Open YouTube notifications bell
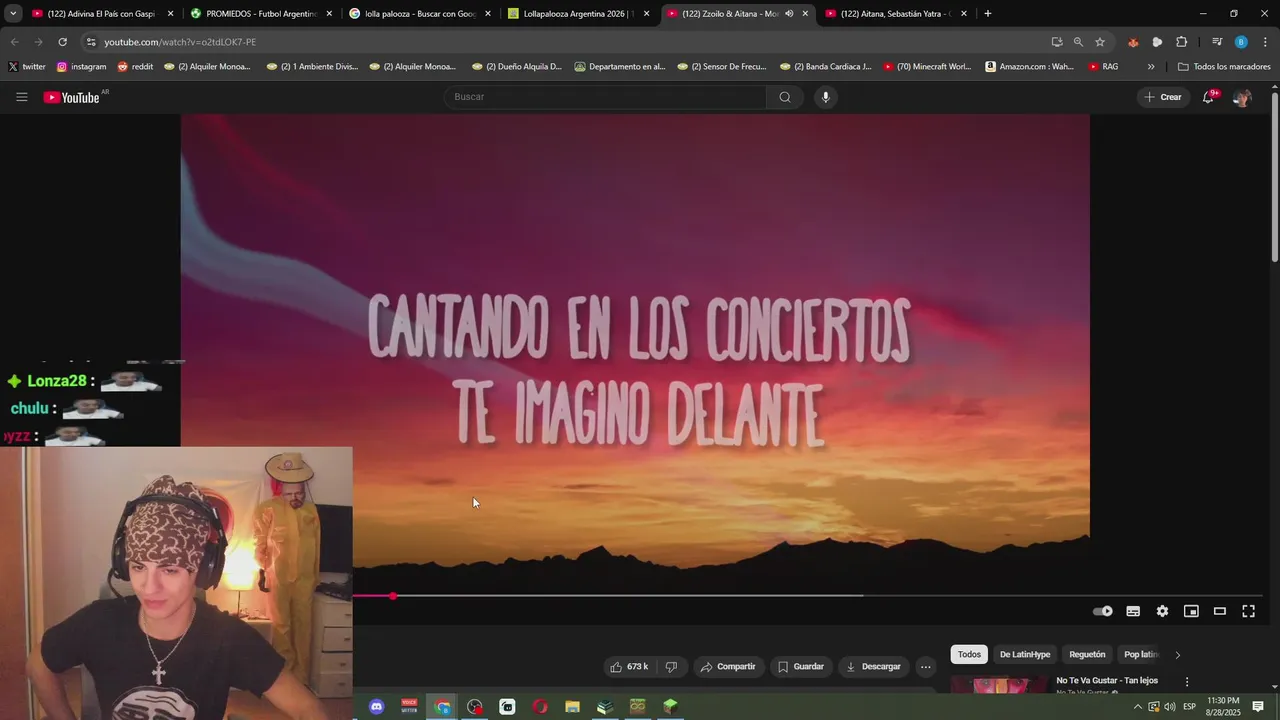 (x=1208, y=97)
